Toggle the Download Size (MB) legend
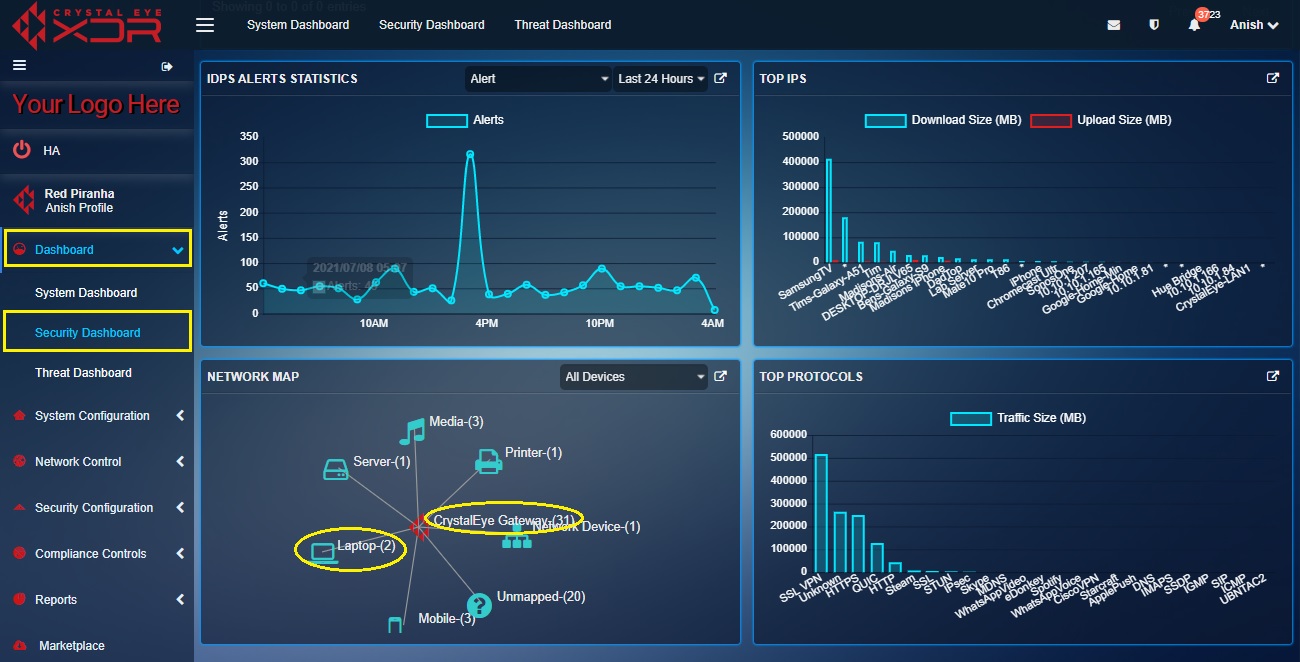 (943, 120)
